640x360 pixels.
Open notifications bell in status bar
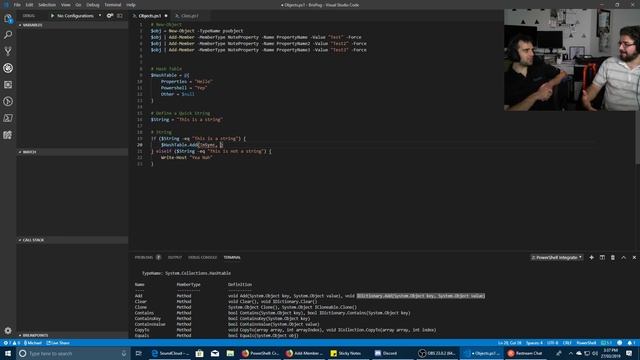click(631, 343)
